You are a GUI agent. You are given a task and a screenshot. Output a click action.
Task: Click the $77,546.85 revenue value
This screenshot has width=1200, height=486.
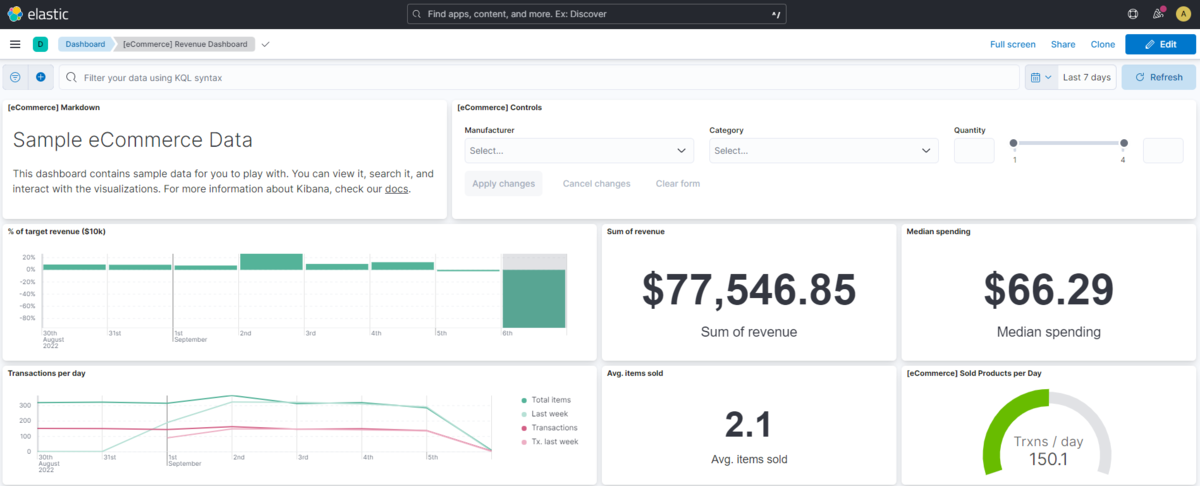point(749,290)
